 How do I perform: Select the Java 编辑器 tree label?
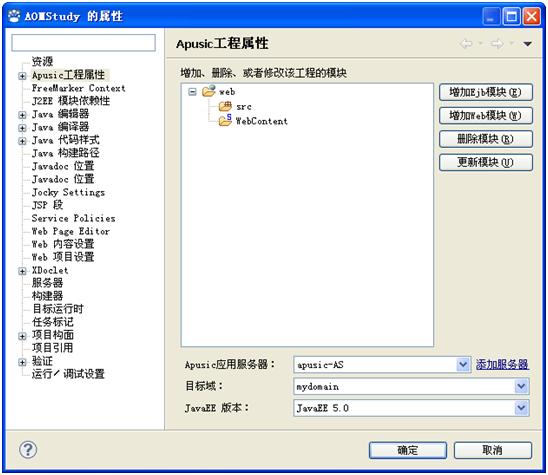point(60,114)
